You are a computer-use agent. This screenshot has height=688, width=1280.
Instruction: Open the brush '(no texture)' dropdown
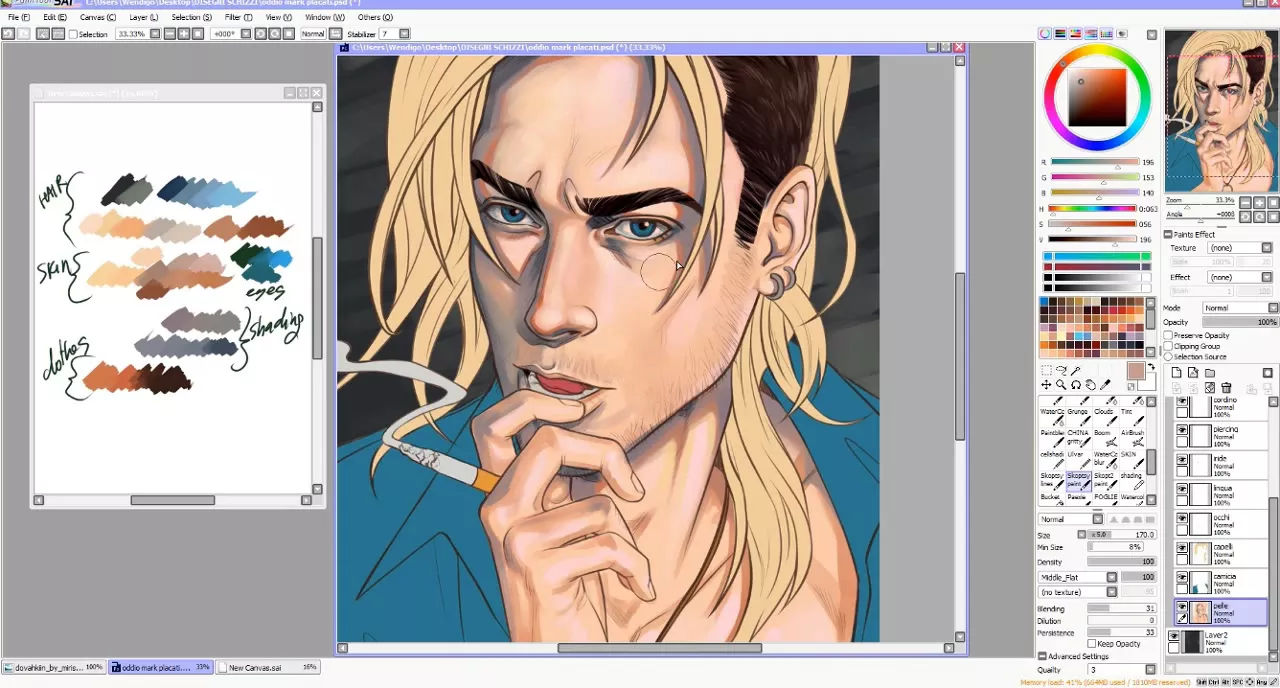(1111, 592)
